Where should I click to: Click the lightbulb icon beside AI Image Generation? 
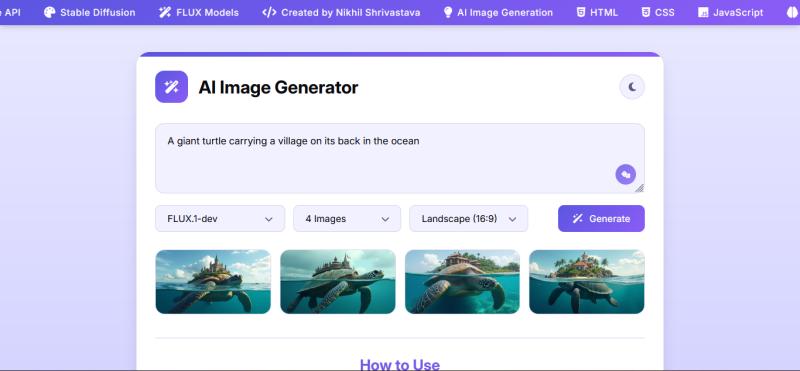pyautogui.click(x=448, y=12)
